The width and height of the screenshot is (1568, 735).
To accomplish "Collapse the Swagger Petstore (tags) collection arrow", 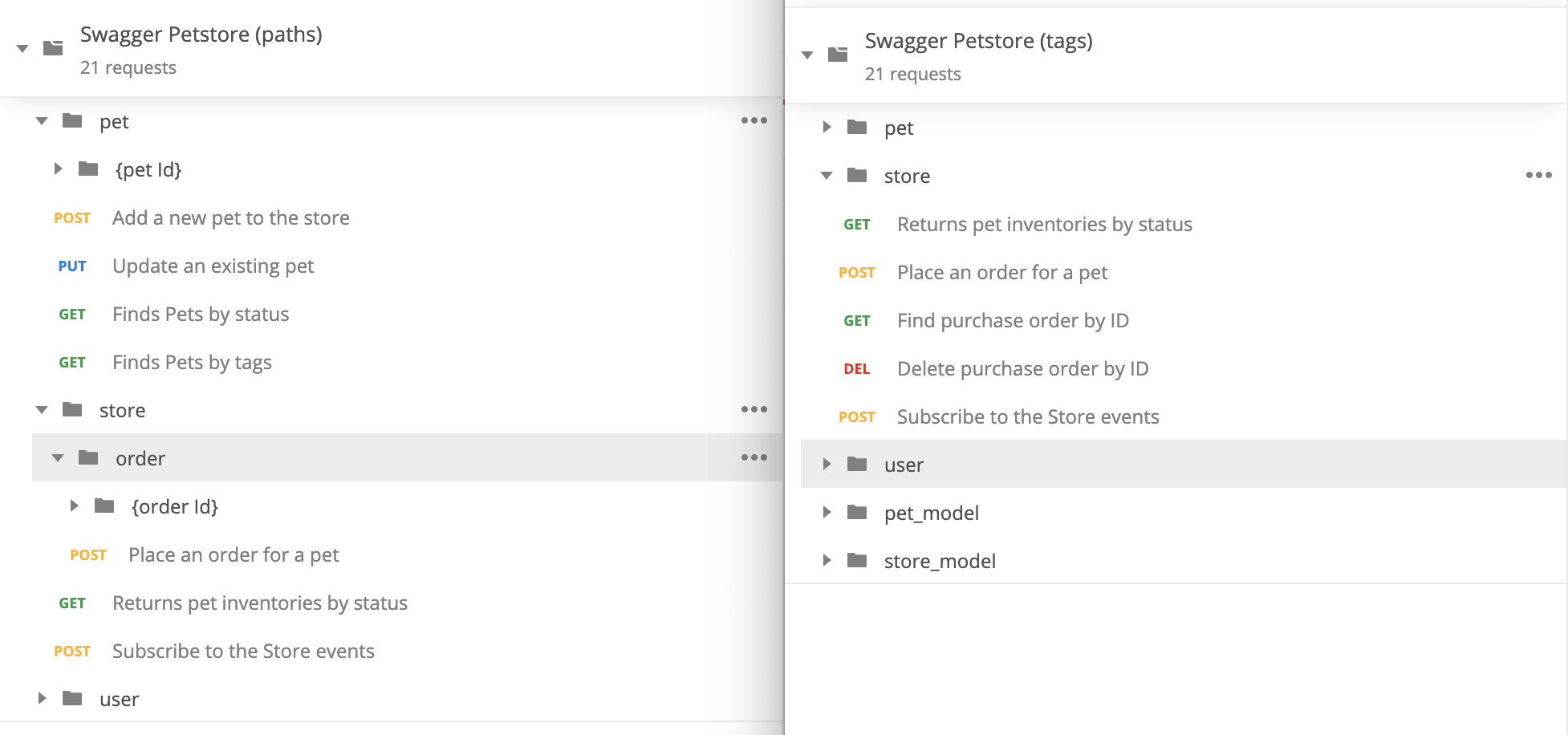I will (807, 55).
